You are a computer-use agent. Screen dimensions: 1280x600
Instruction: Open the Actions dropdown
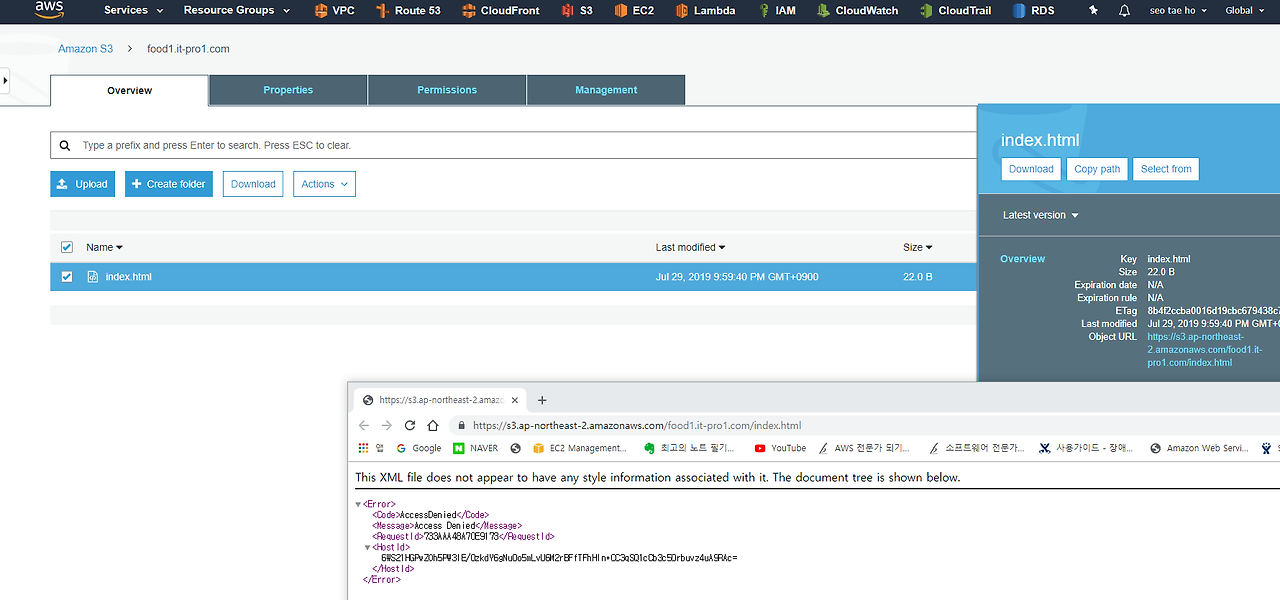(324, 184)
